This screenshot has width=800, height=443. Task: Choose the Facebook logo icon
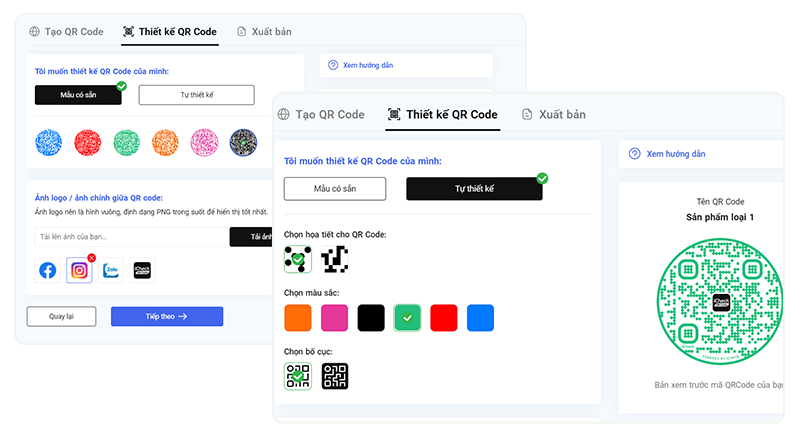48,270
